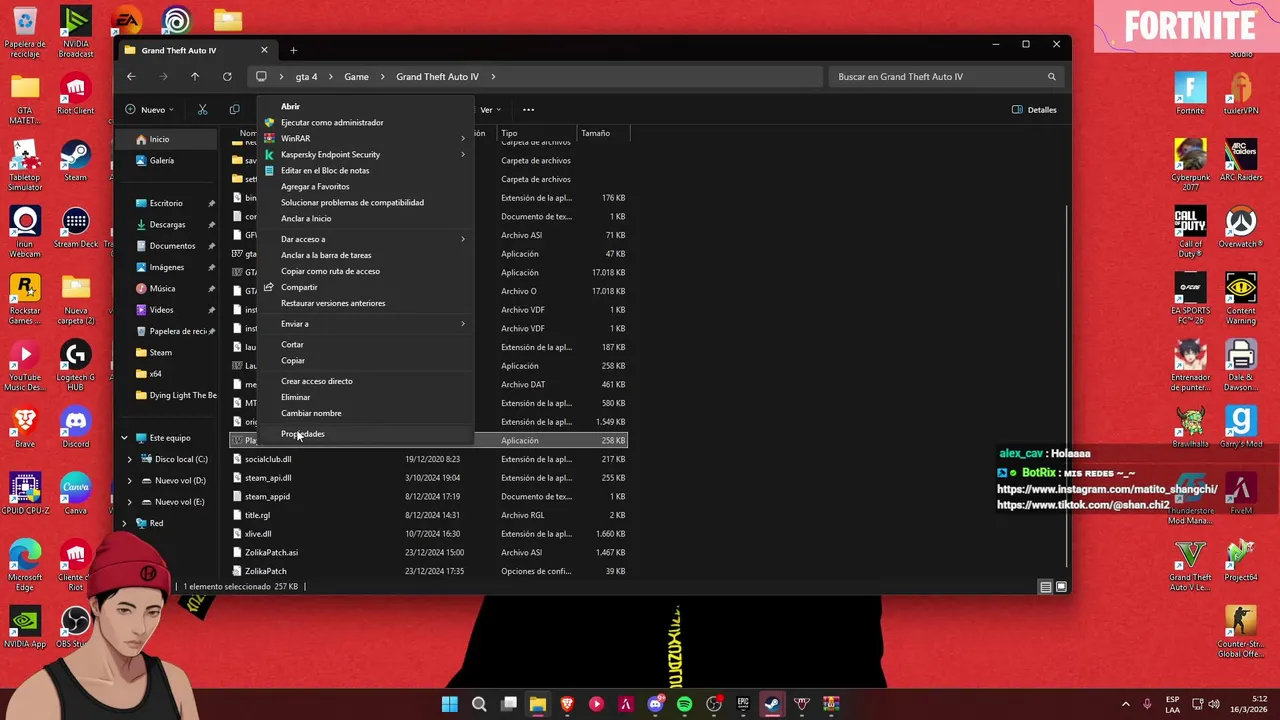Expand Nuevo vol (E:) node
This screenshot has height=720, width=1280.
[x=129, y=502]
